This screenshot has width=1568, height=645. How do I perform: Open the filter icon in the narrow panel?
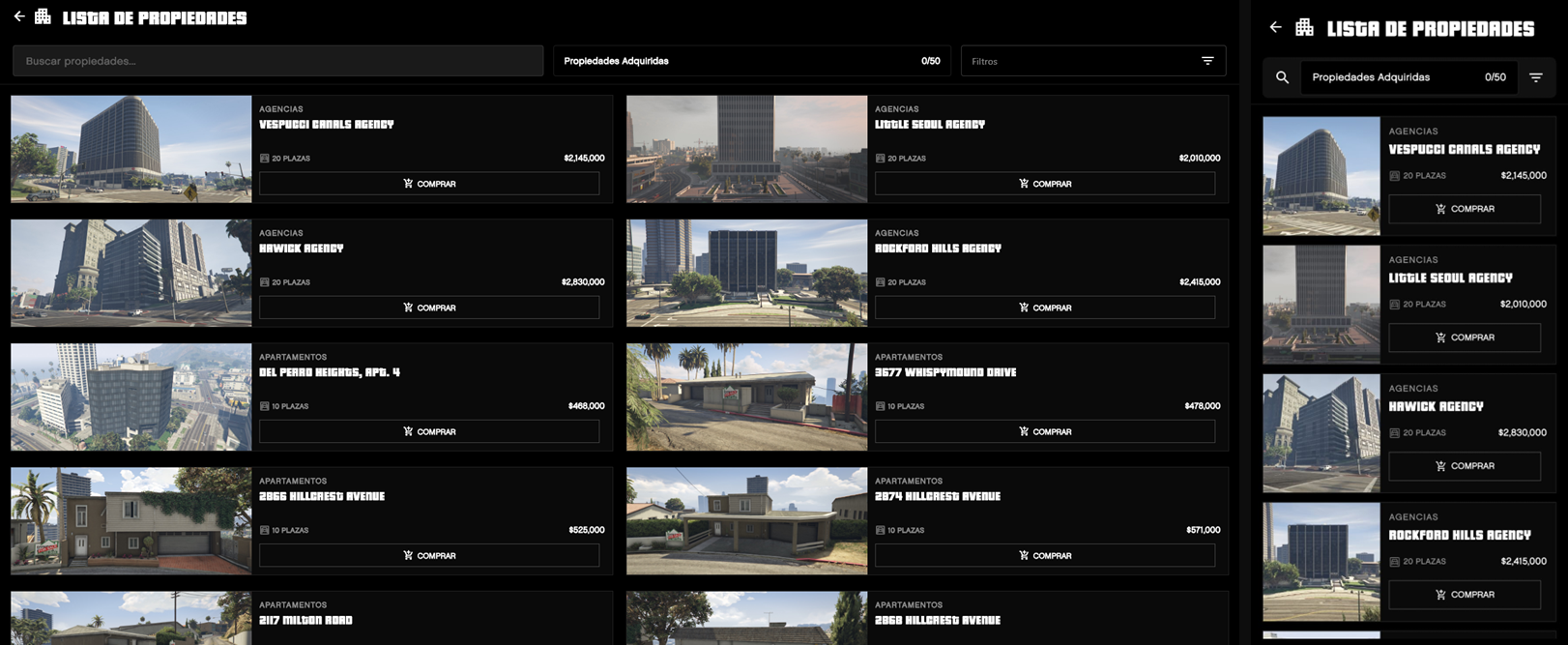tap(1535, 77)
